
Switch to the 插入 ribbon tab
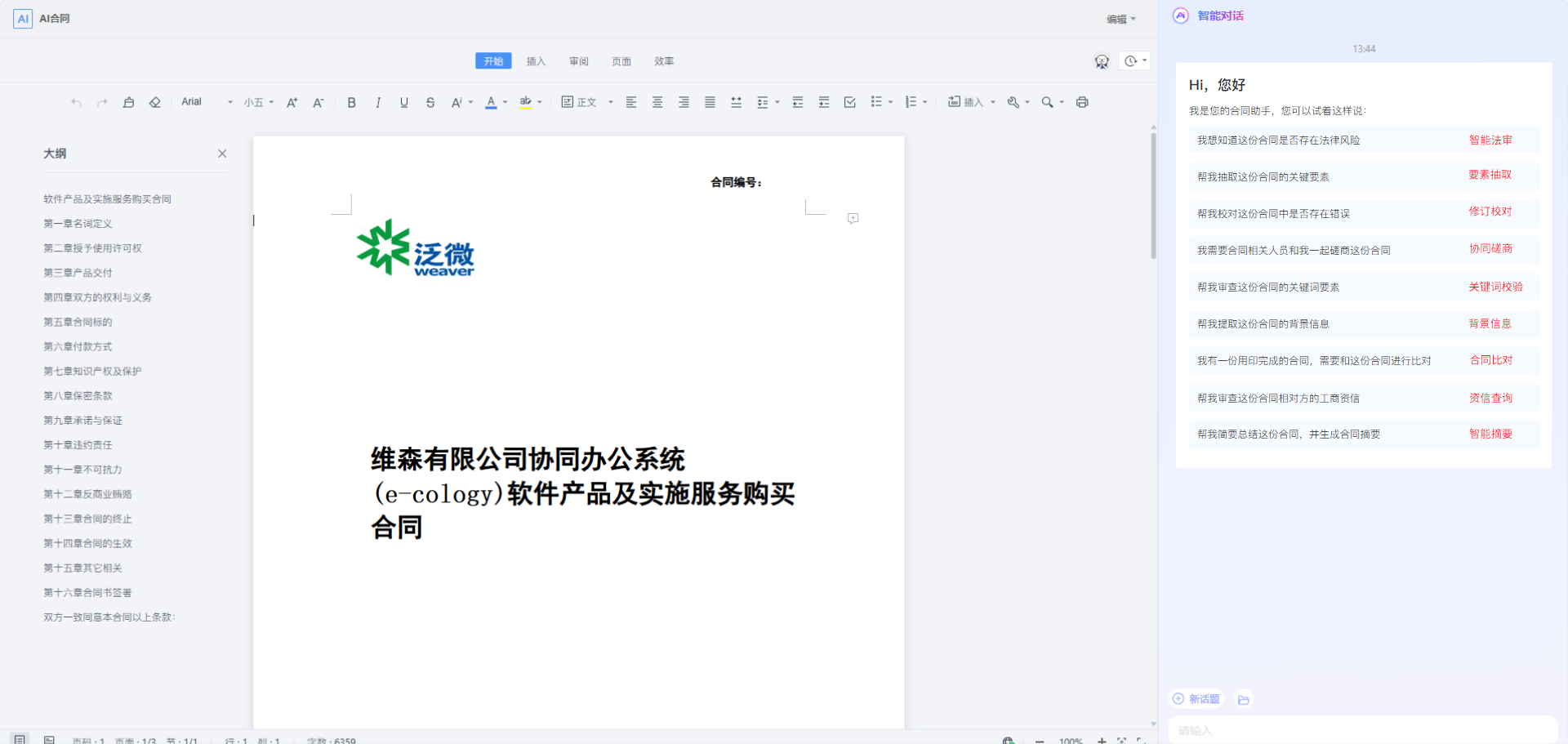(x=536, y=61)
